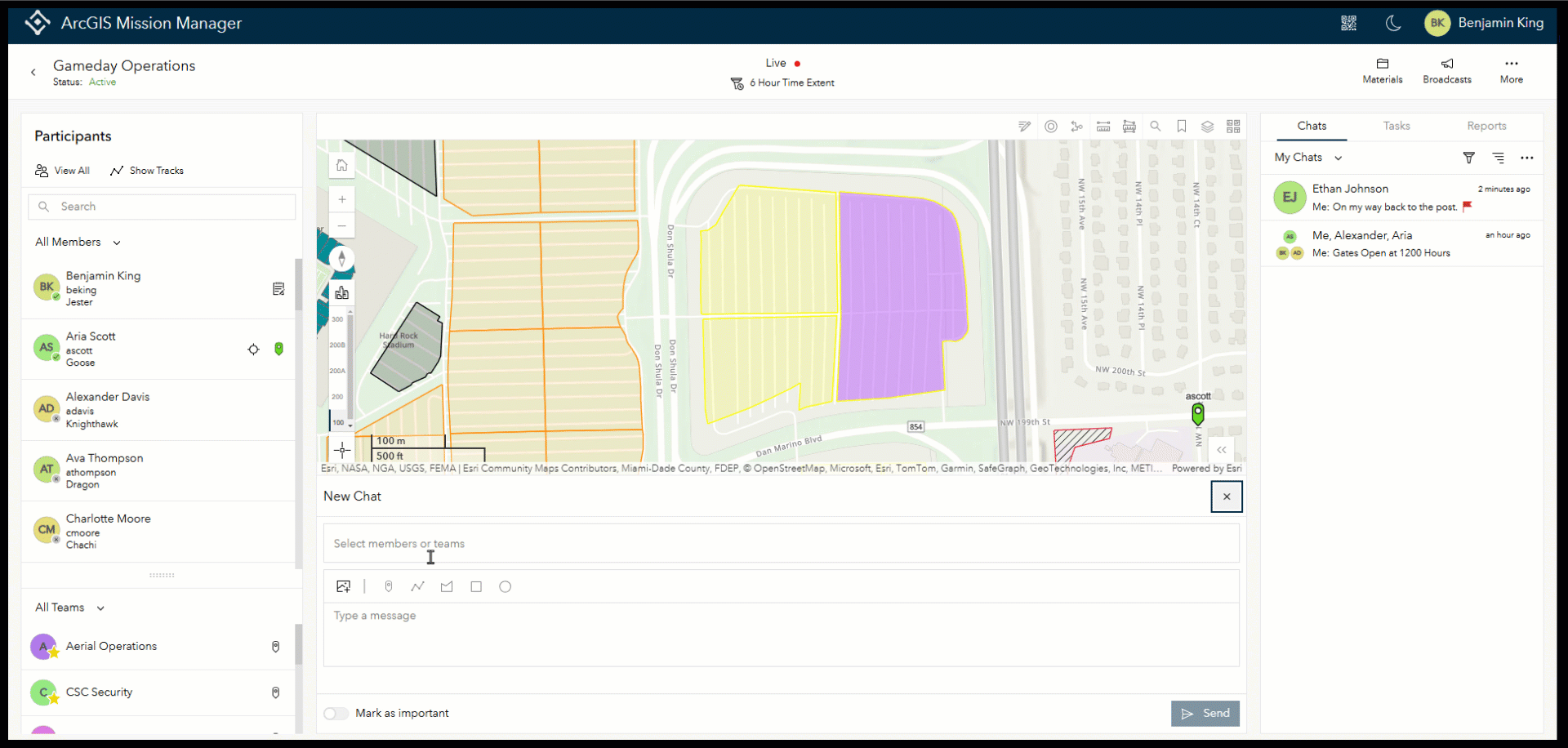The width and height of the screenshot is (1568, 748).
Task: Click Aria Scott's green location marker icon
Action: click(279, 350)
